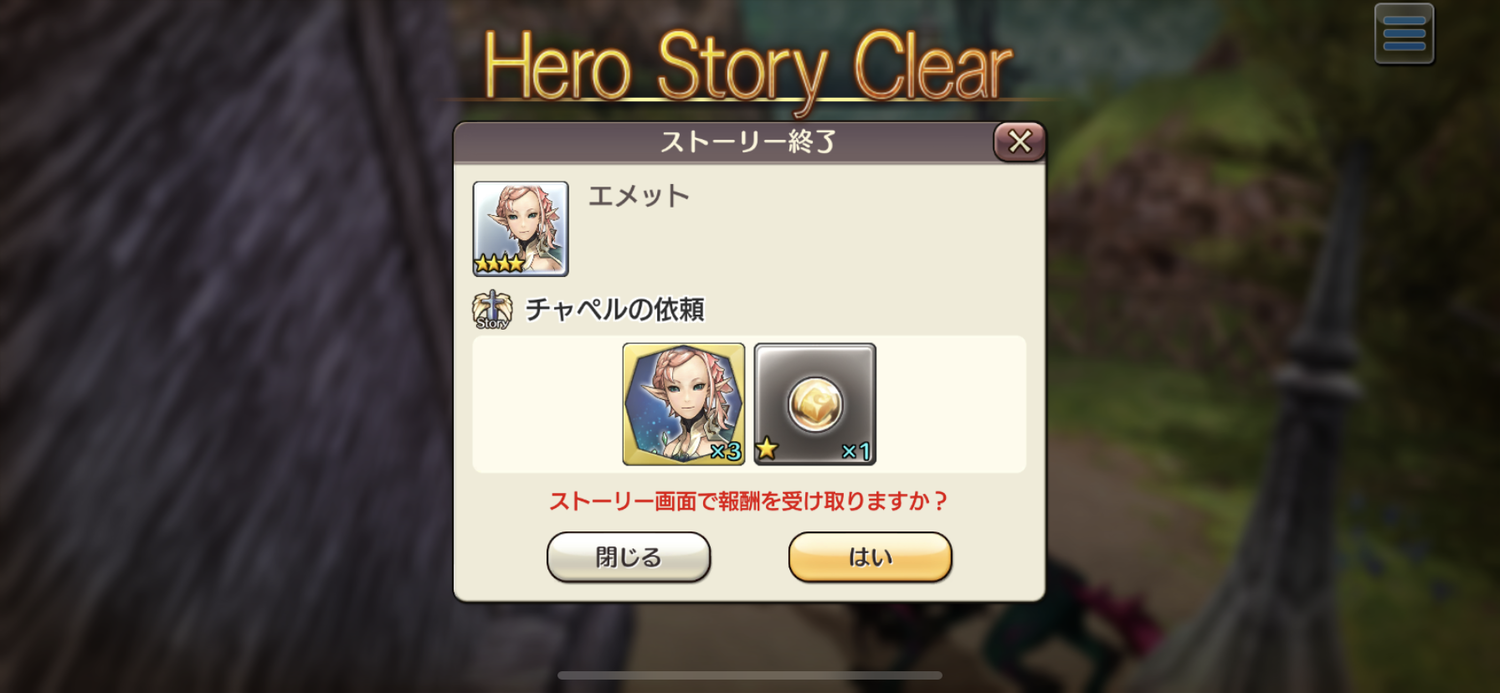Click the Story sword icon
This screenshot has width=1500, height=693.
(x=491, y=310)
